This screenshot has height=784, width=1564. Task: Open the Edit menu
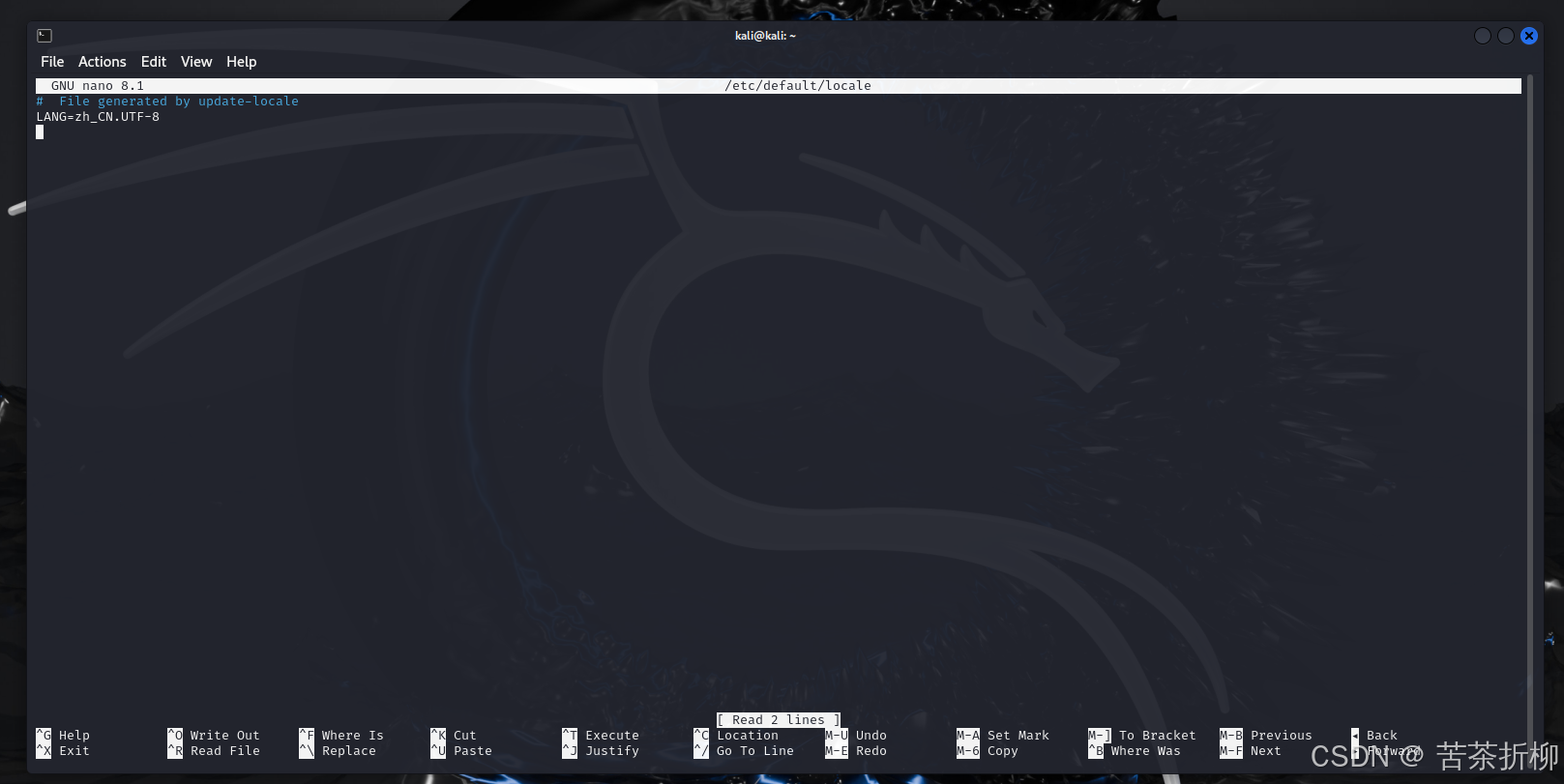pyautogui.click(x=154, y=62)
